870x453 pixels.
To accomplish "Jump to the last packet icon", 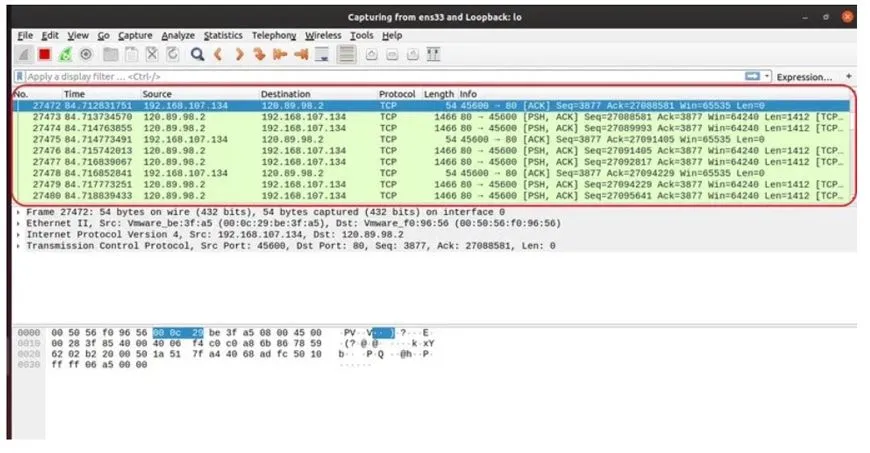I will coord(301,54).
